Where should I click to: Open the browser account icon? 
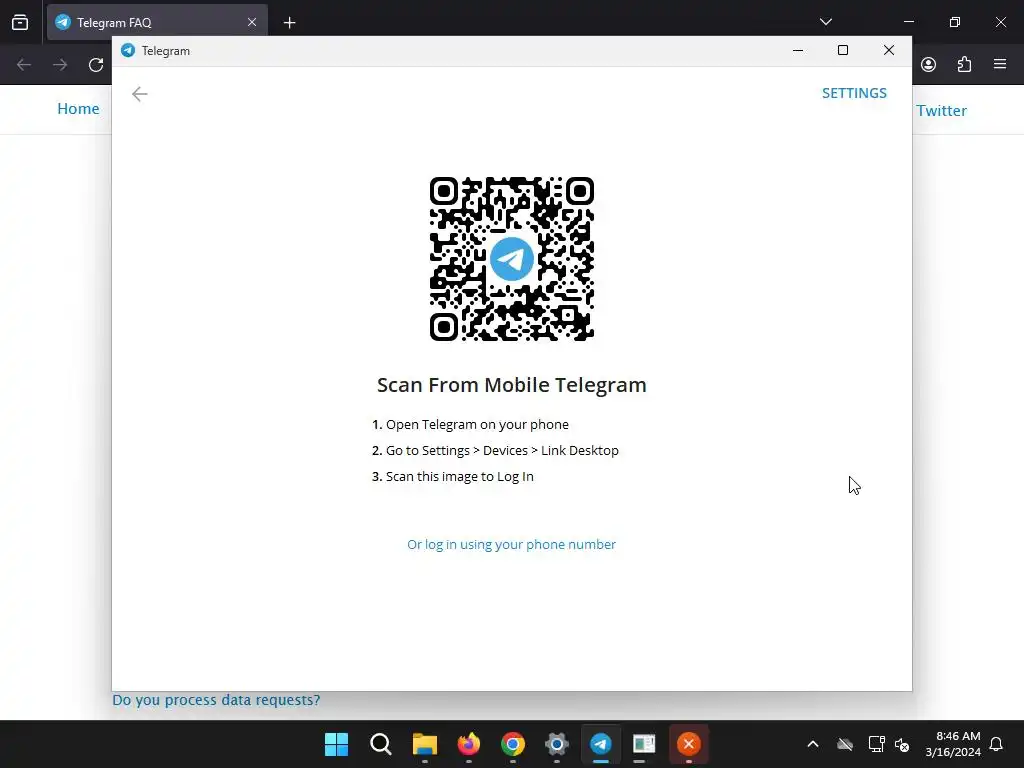click(929, 64)
